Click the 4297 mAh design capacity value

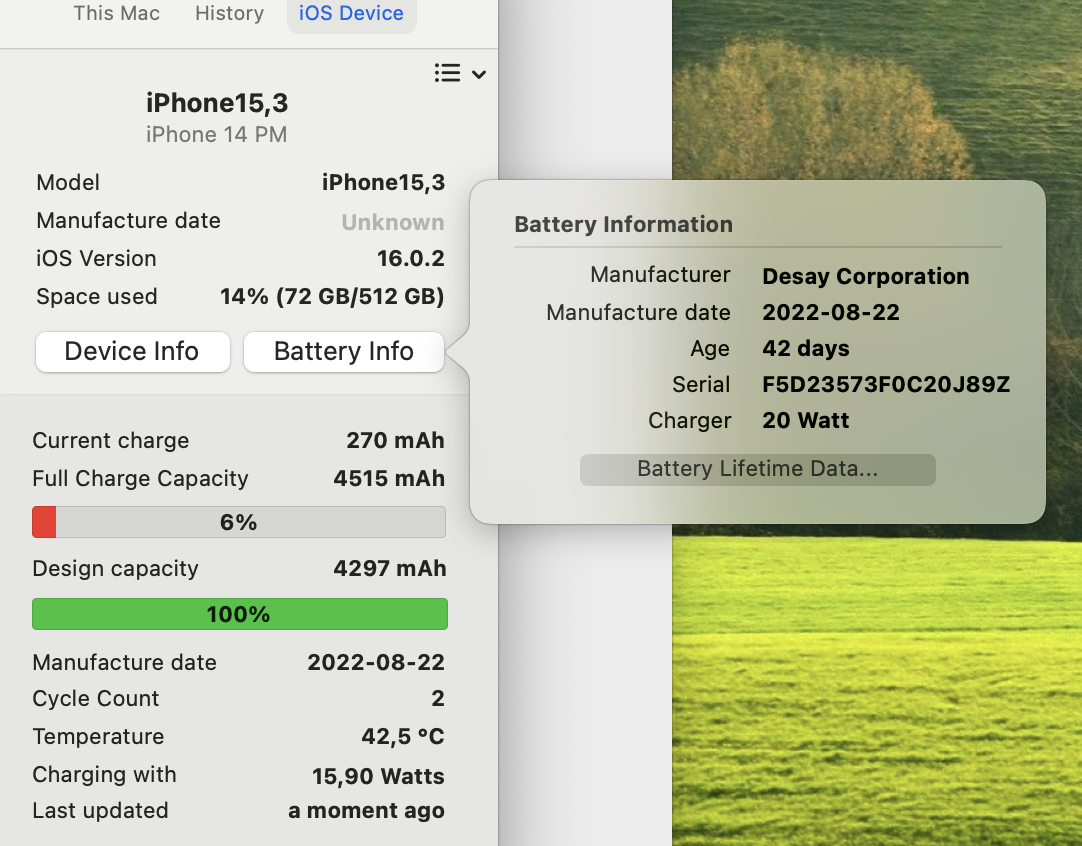[390, 569]
